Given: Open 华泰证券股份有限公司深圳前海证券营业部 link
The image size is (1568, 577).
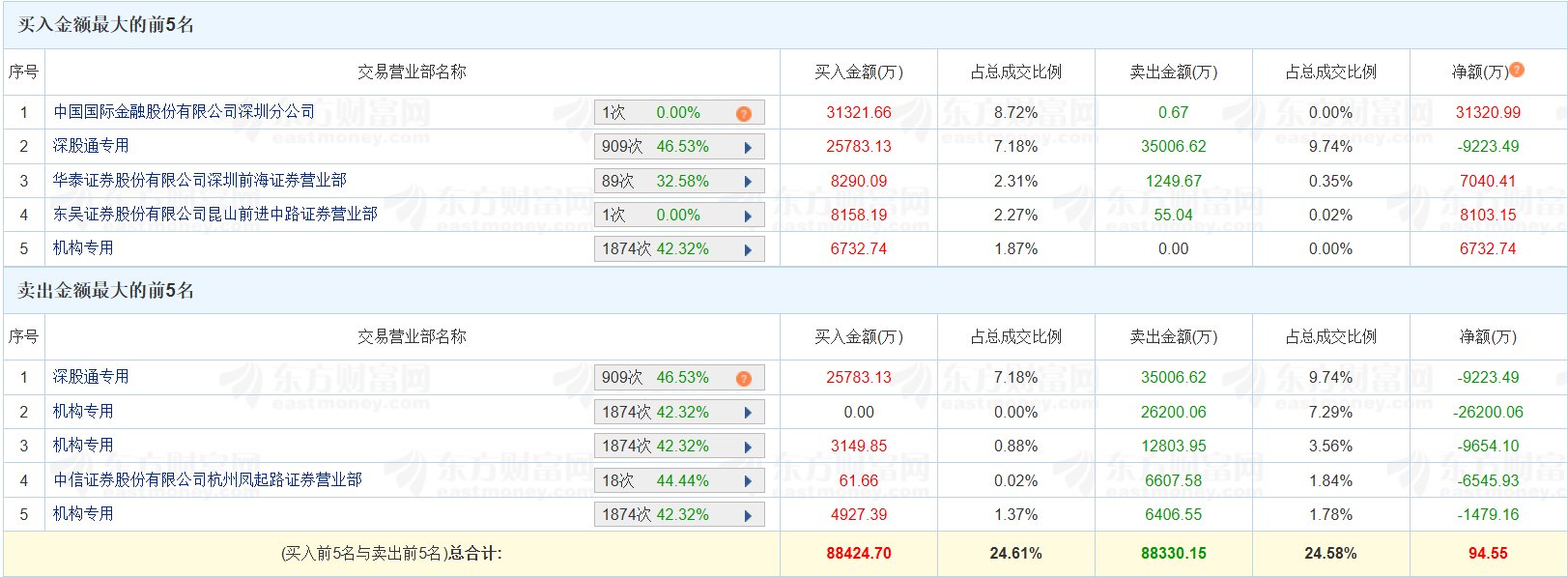Looking at the screenshot, I should pos(199,181).
